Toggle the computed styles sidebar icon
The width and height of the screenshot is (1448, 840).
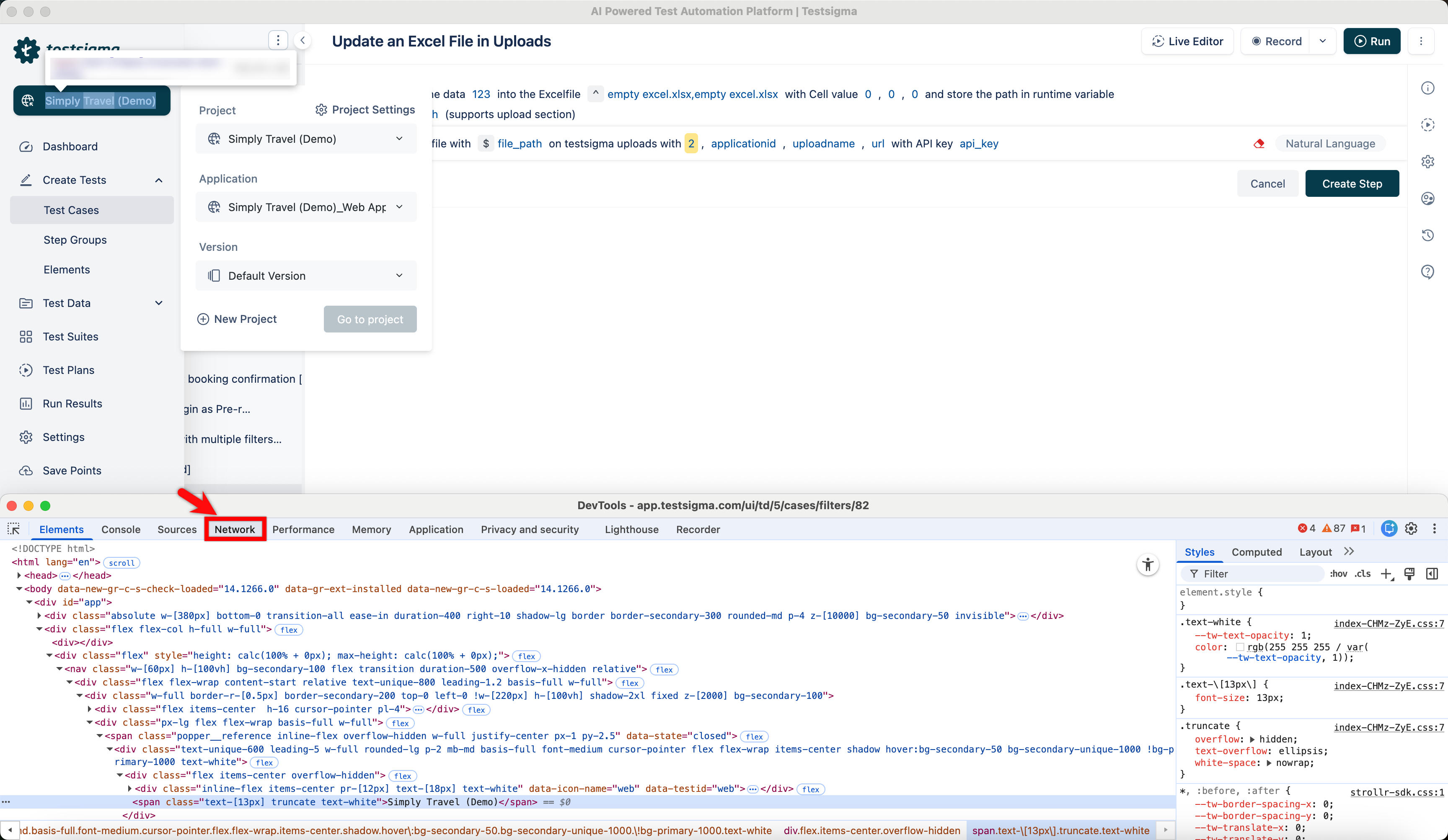coord(1432,574)
